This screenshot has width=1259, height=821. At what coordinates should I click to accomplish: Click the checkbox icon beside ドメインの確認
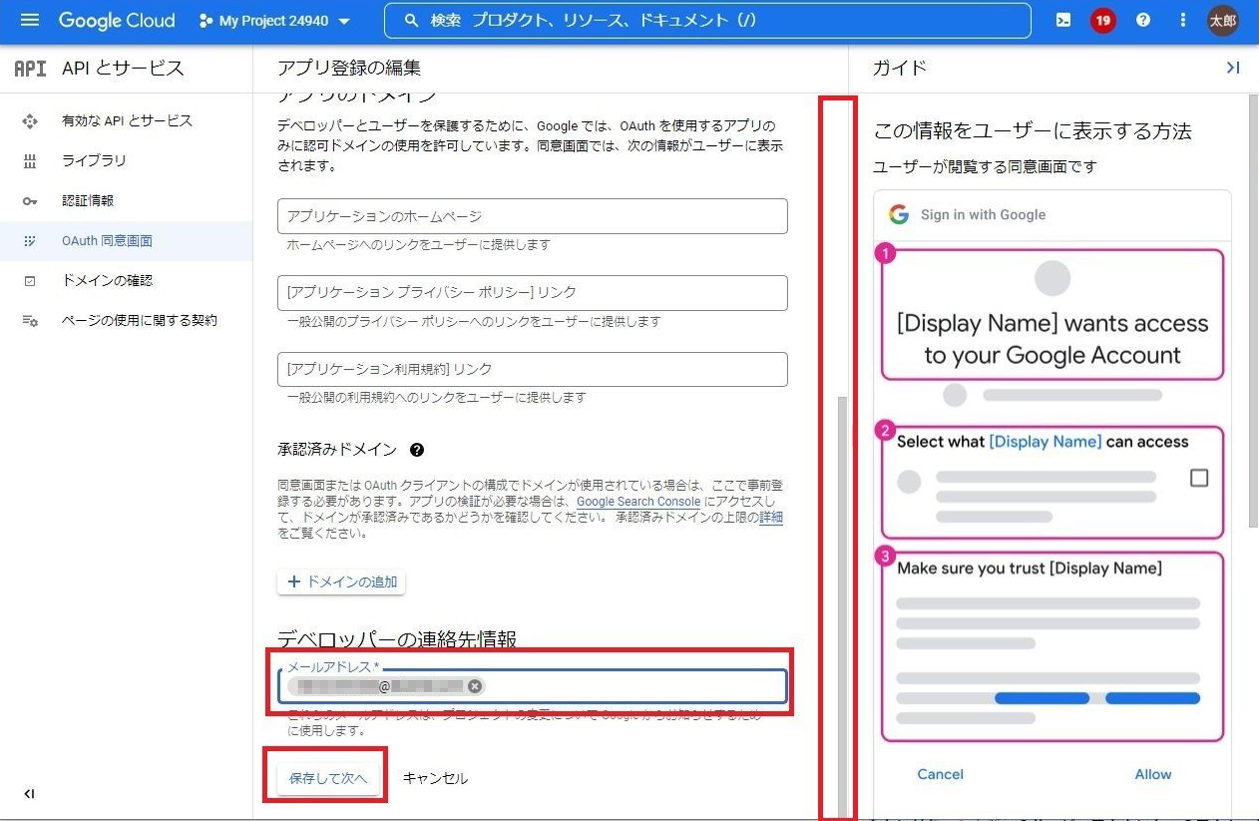click(30, 281)
